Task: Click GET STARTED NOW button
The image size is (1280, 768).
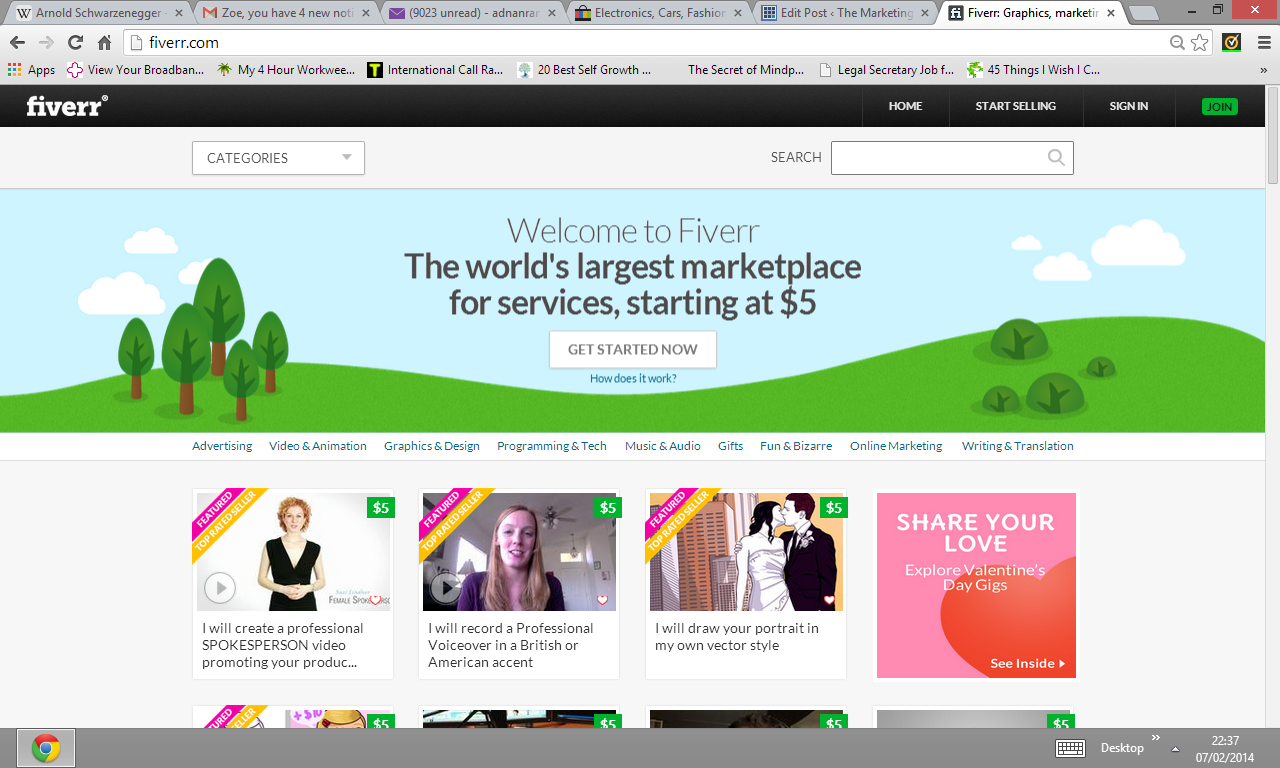Action: tap(633, 349)
